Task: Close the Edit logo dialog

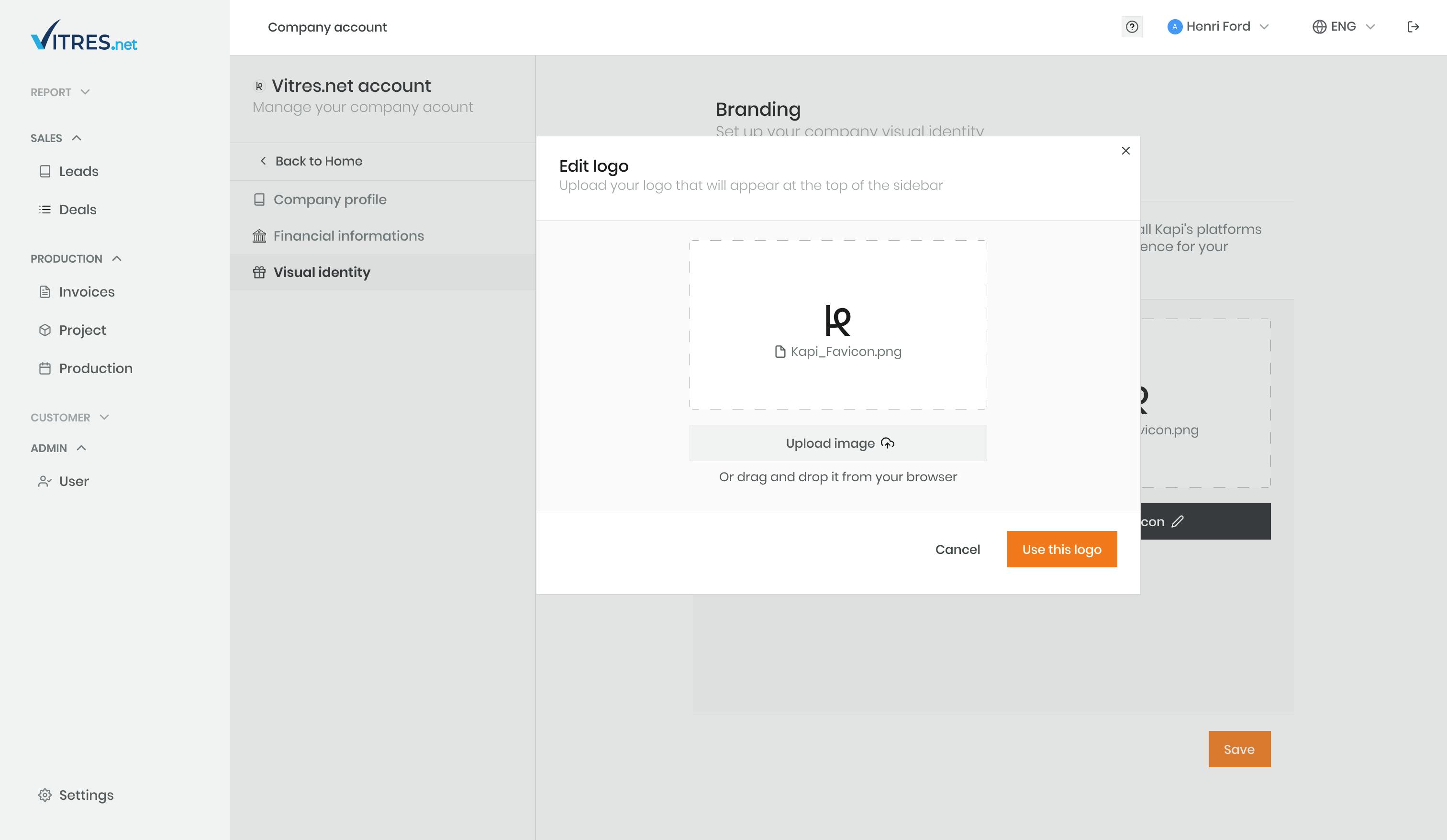Action: [1125, 150]
